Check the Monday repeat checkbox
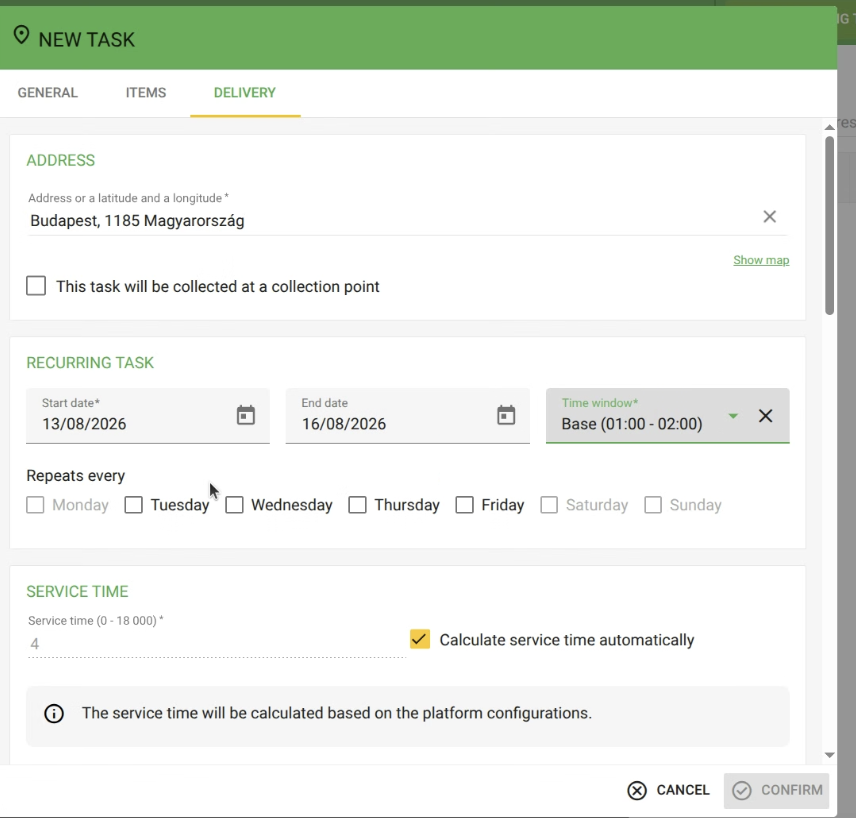This screenshot has width=856, height=818. click(35, 505)
